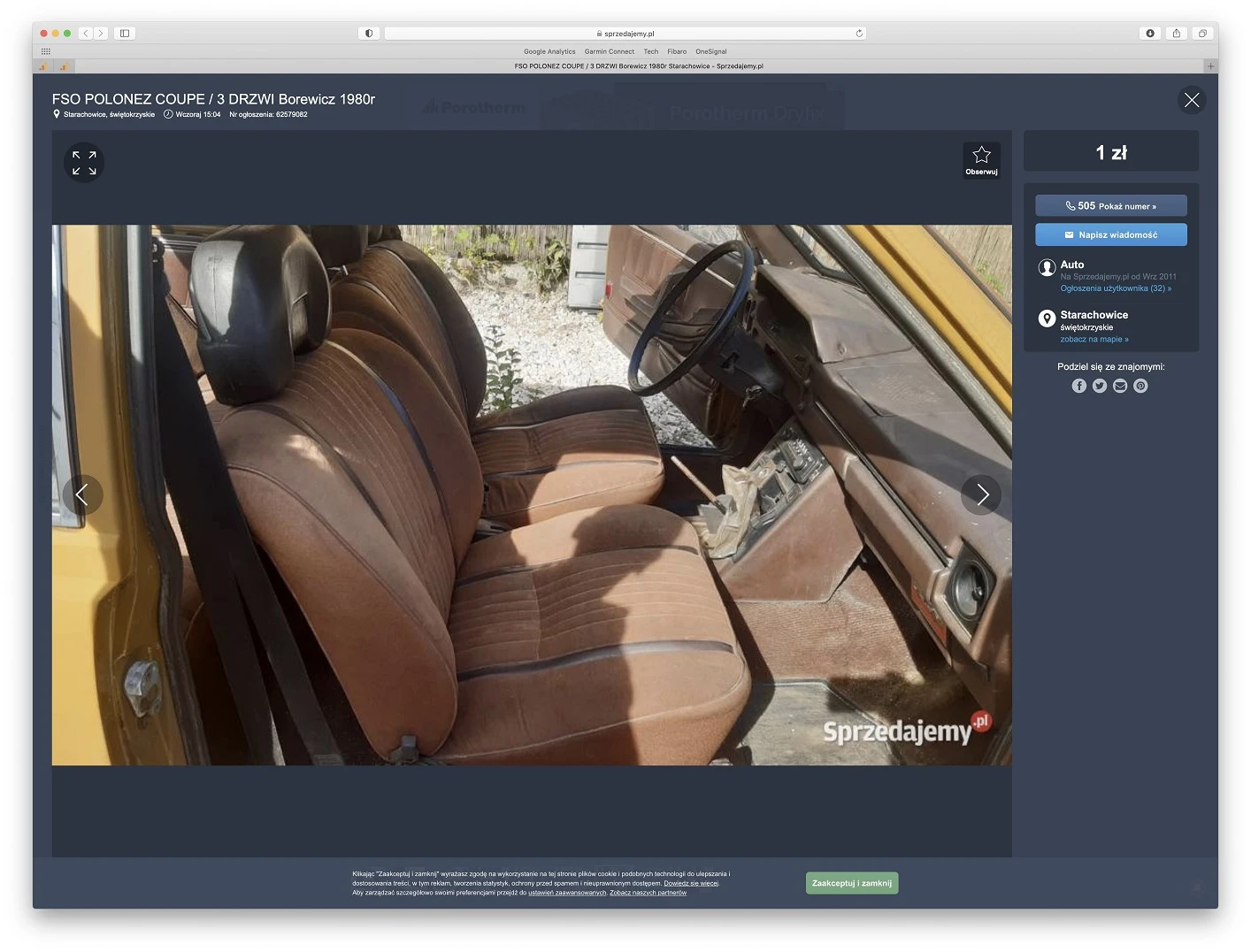The width and height of the screenshot is (1251, 952).
Task: Open the zobacz na mapie link
Action: [1094, 340]
